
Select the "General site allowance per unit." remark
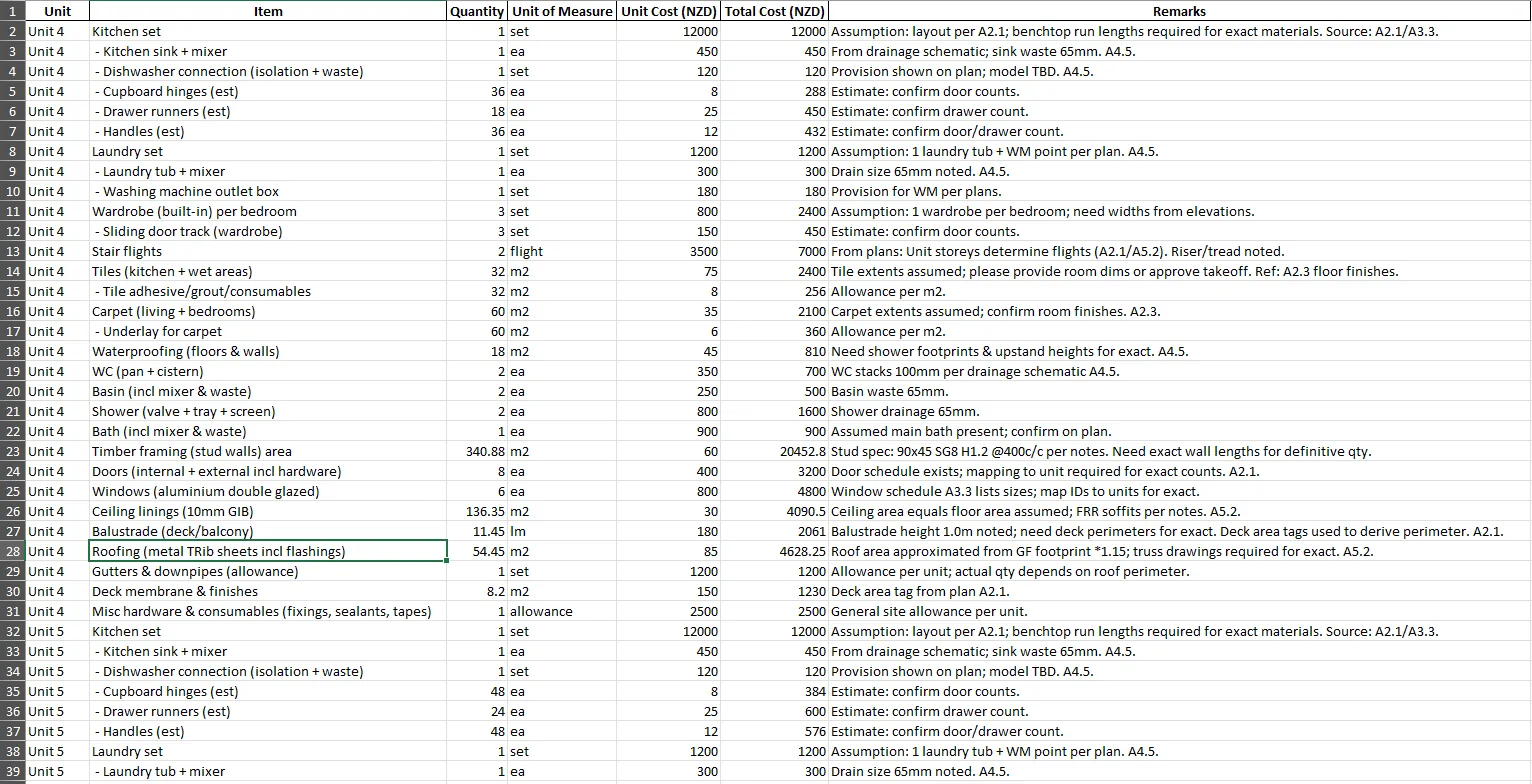coord(1179,611)
